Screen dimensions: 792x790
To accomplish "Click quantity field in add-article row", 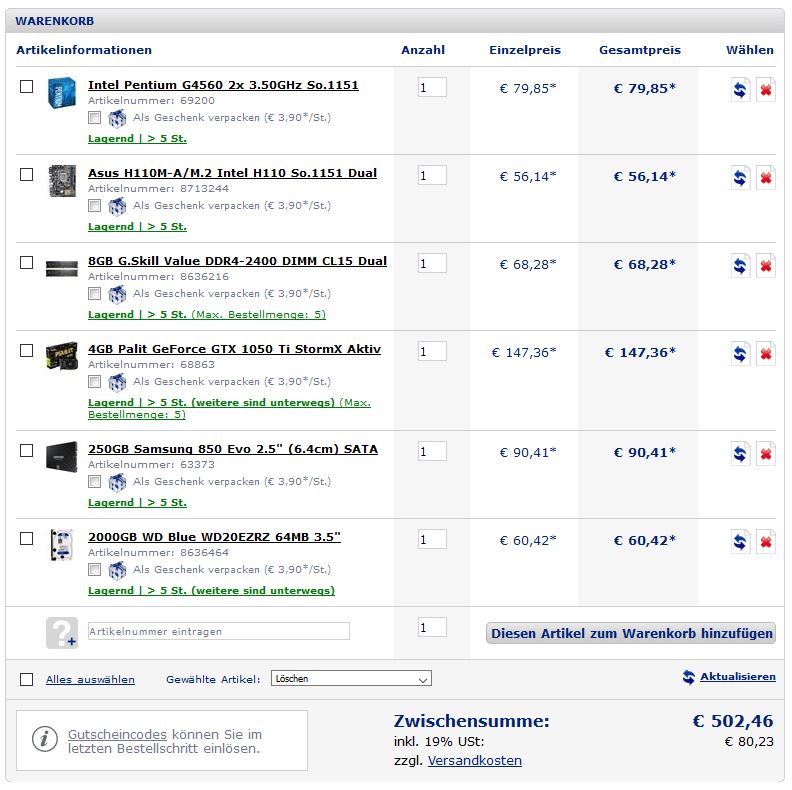I will tap(432, 627).
